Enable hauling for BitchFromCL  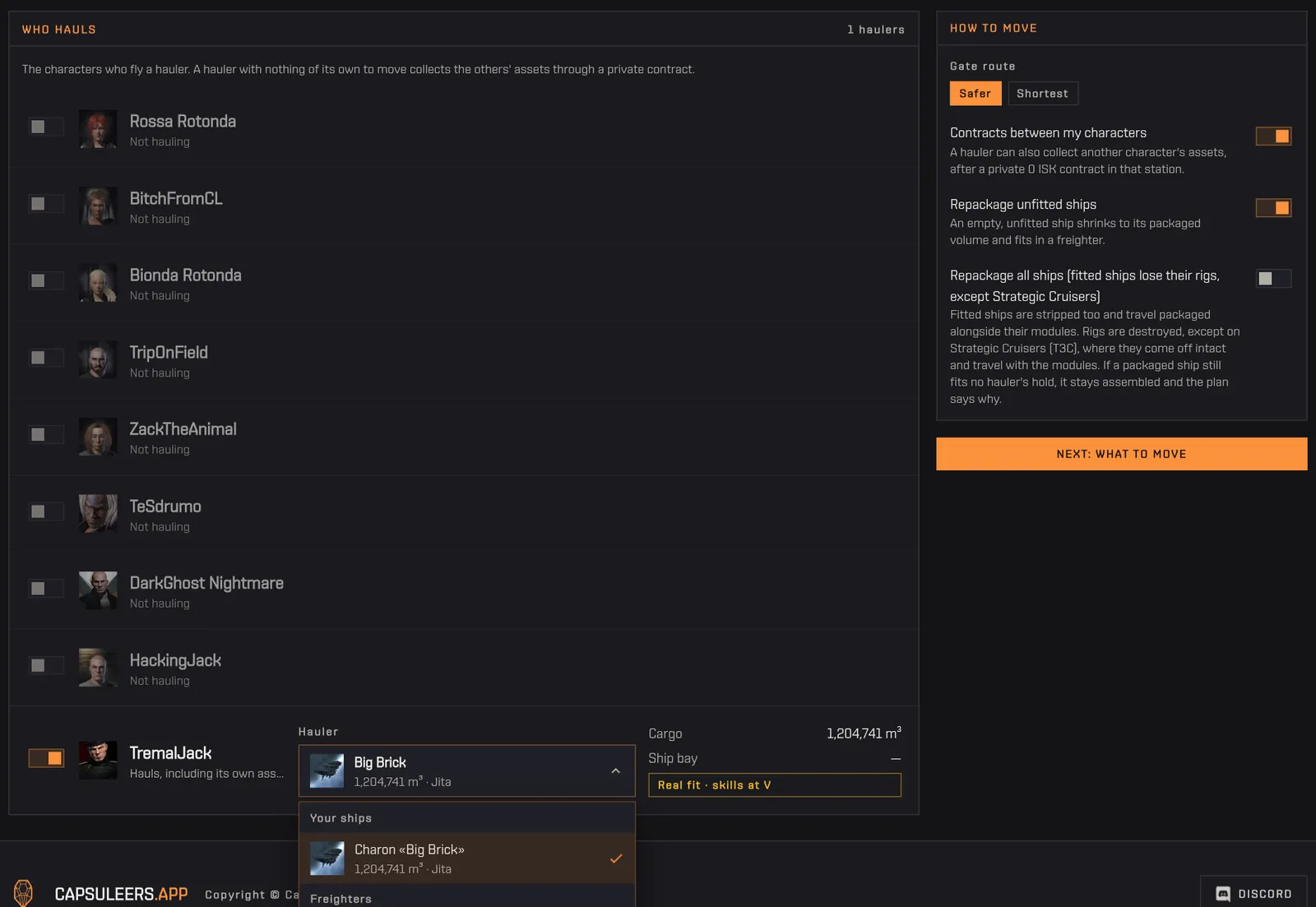[x=46, y=204]
